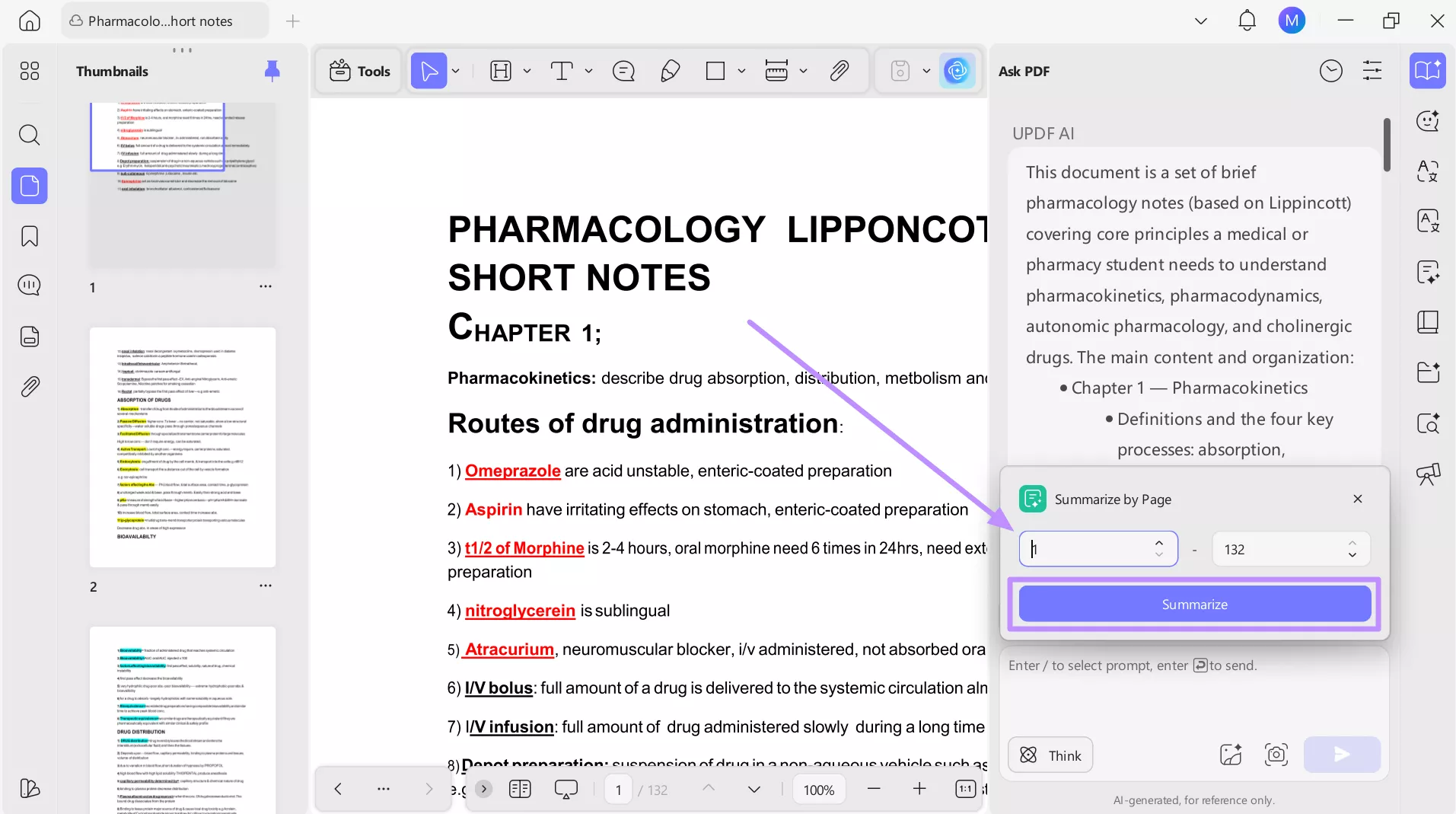Select the page 2 thumbnail
1456x814 pixels.
point(183,448)
